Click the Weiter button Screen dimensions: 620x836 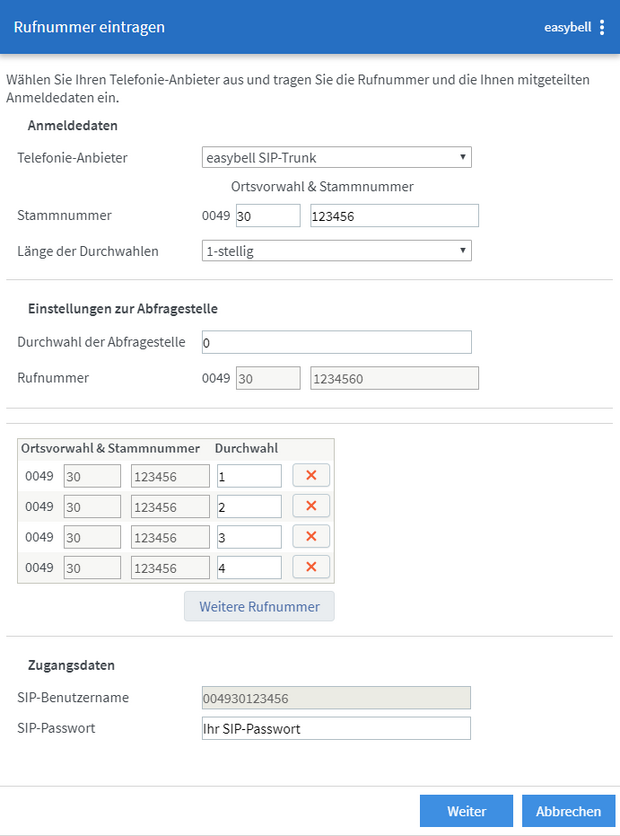tap(466, 810)
